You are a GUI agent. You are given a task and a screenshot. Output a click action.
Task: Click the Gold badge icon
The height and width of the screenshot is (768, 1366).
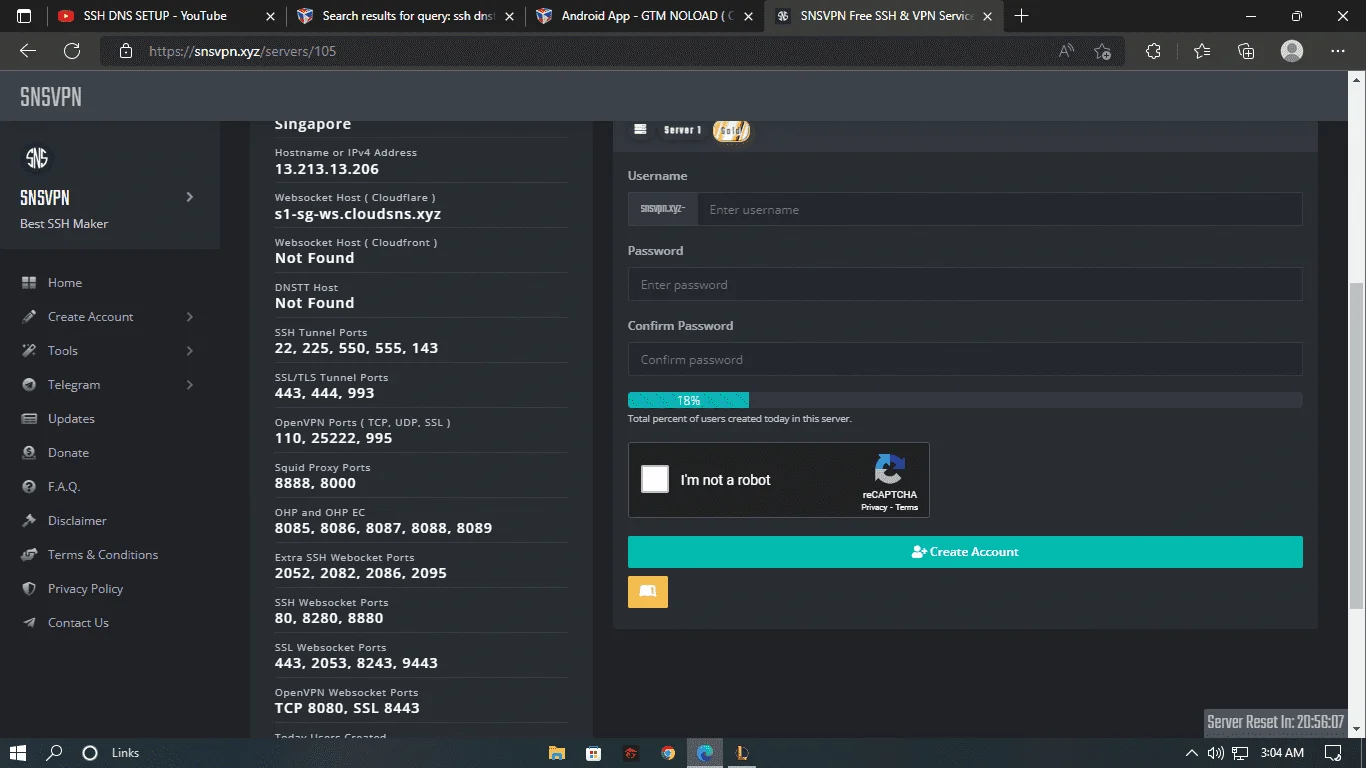point(731,130)
